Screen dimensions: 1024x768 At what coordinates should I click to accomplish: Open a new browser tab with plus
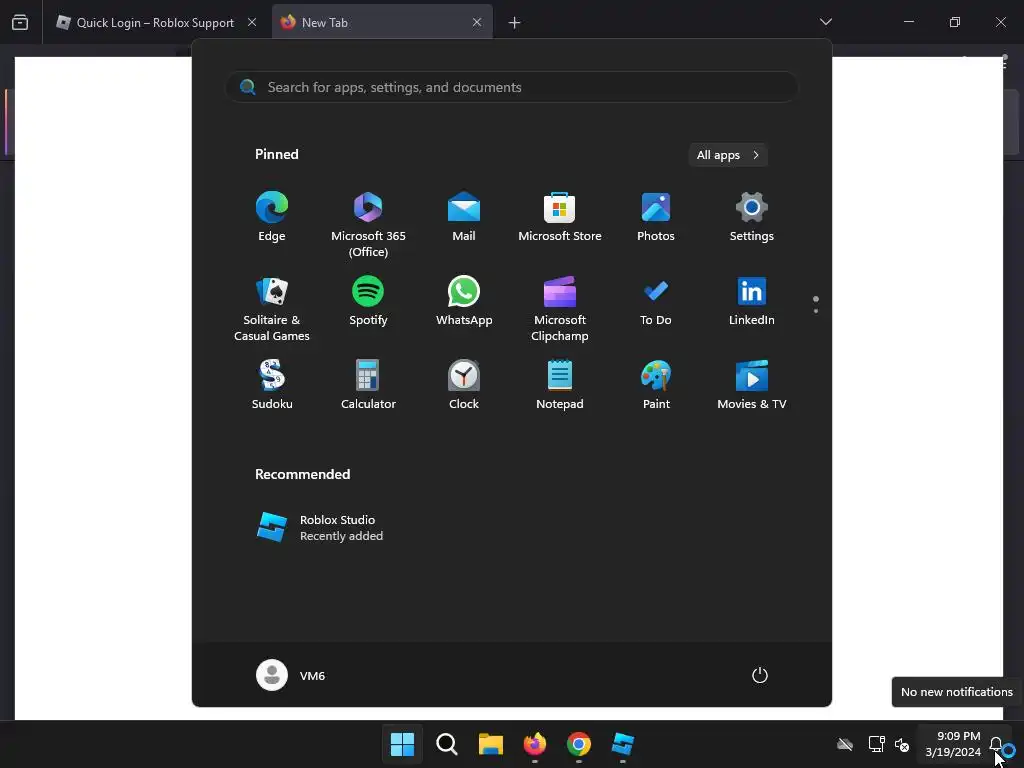(515, 22)
